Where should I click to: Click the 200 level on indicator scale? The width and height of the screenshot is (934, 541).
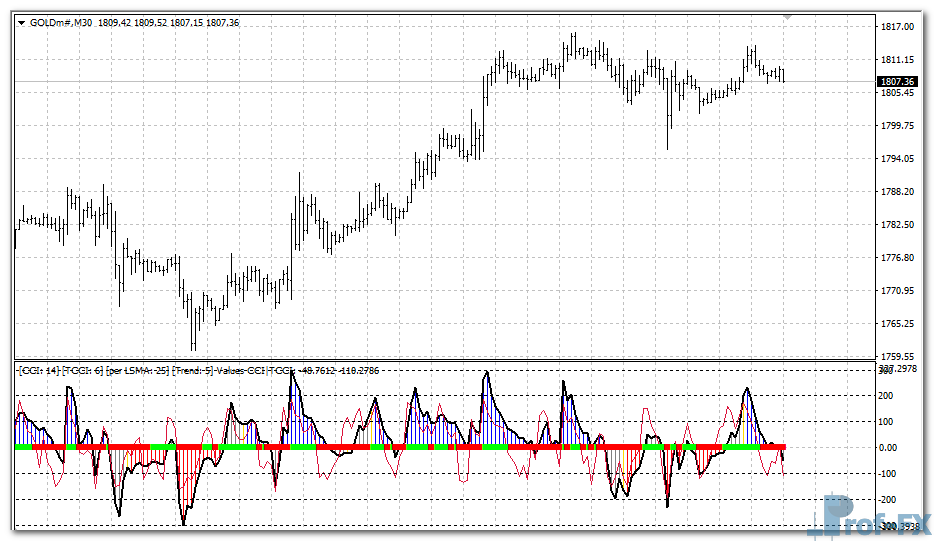pos(886,396)
